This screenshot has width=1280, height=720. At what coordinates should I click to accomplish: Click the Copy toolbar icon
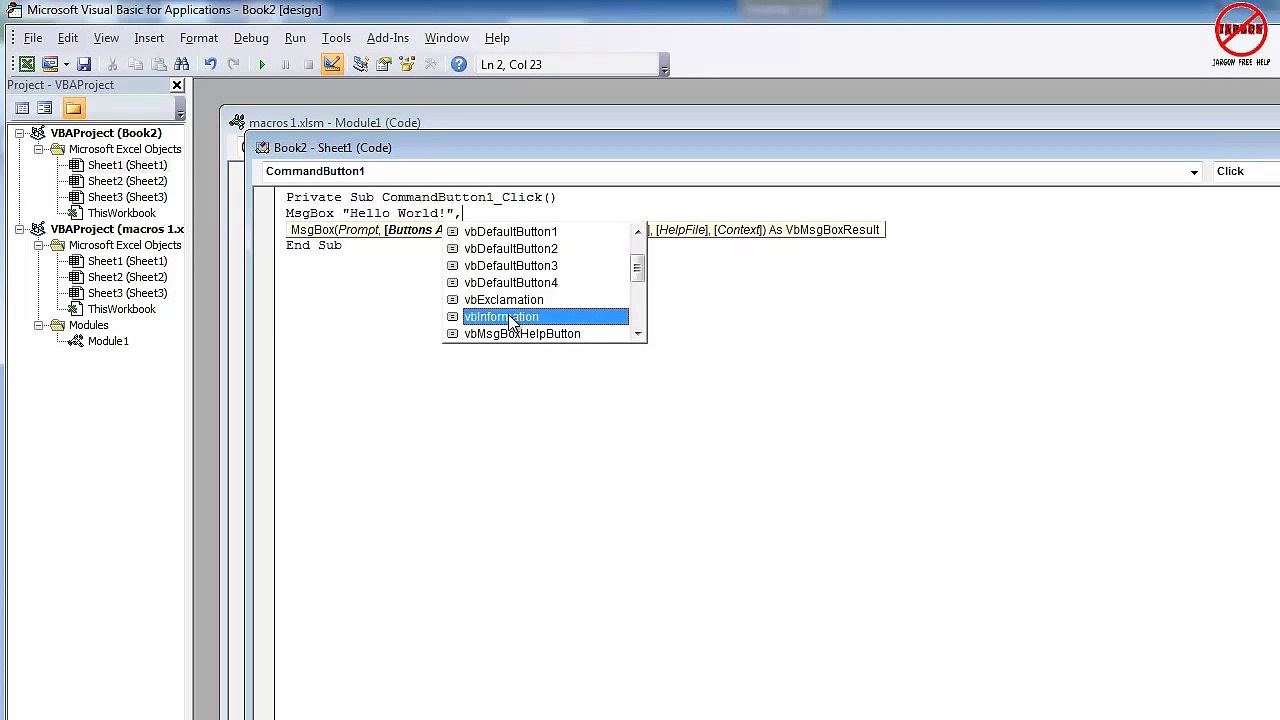pyautogui.click(x=135, y=64)
